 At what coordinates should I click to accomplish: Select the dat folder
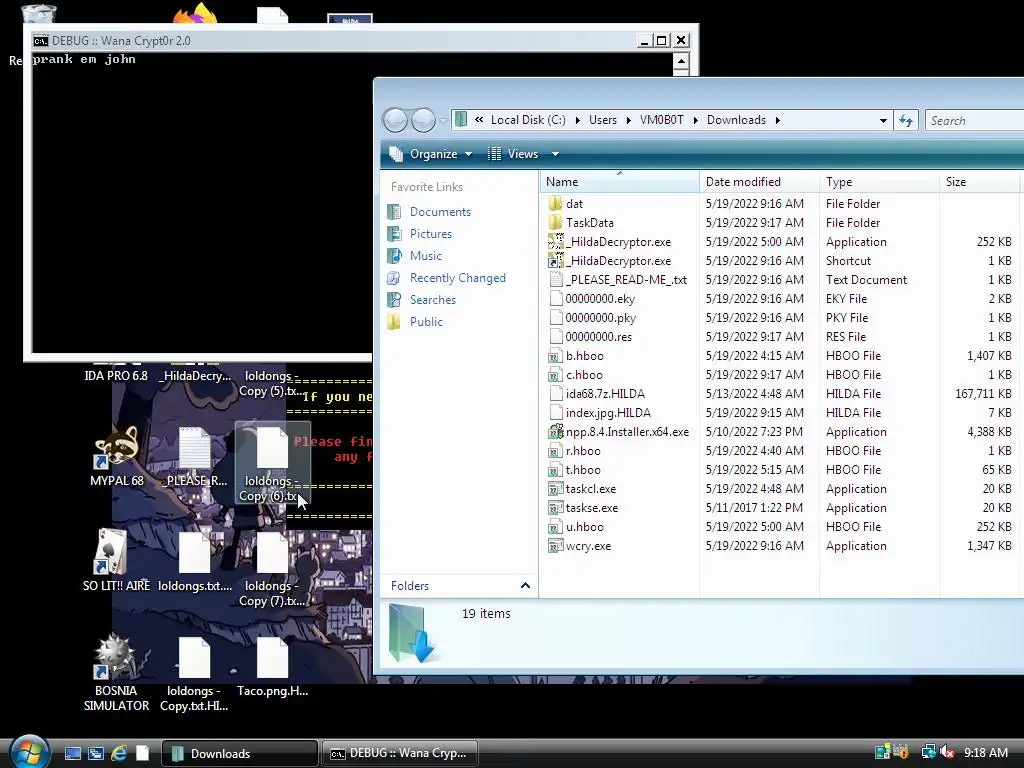574,204
